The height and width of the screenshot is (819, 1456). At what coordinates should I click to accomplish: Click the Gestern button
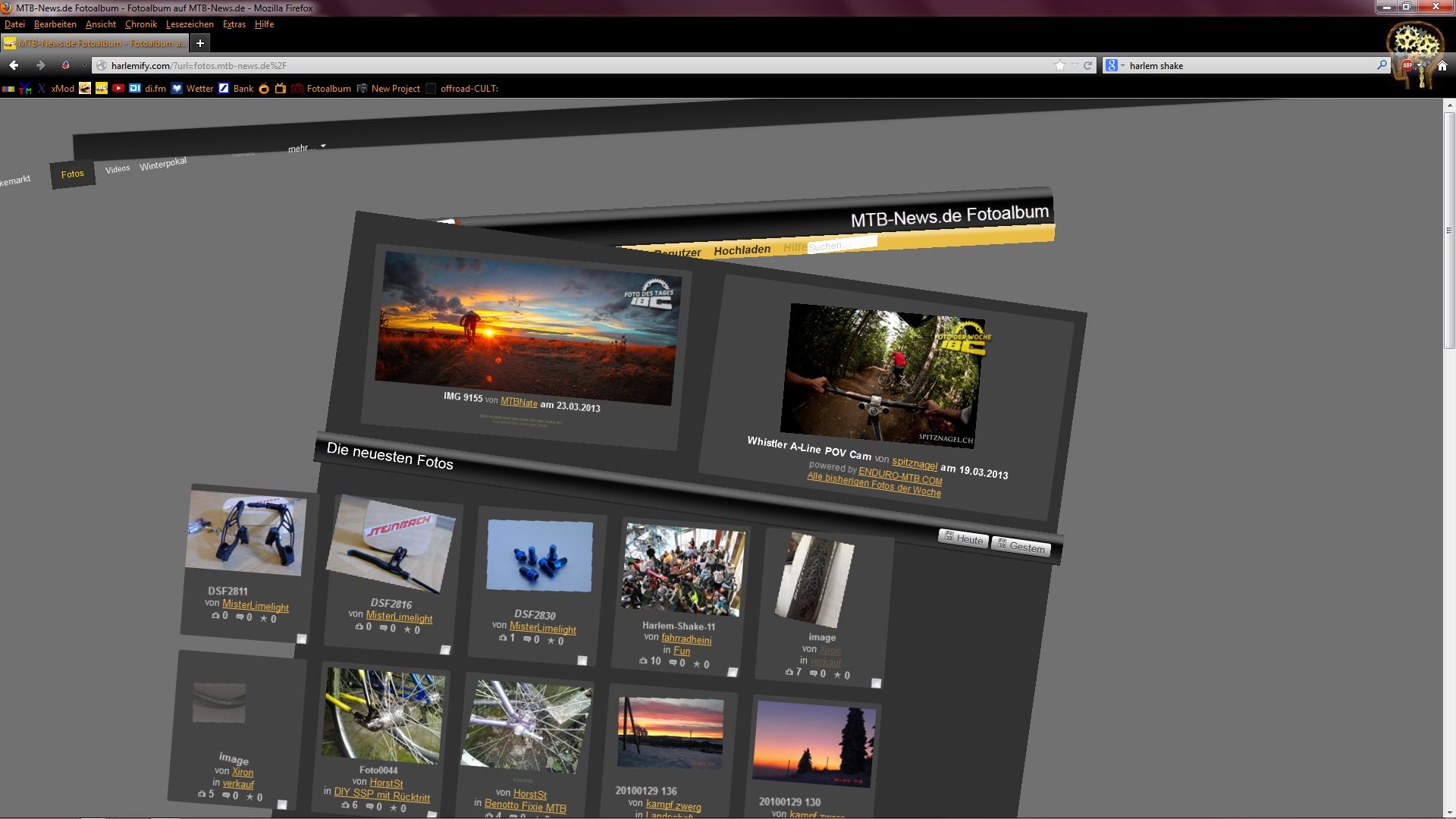click(1021, 547)
